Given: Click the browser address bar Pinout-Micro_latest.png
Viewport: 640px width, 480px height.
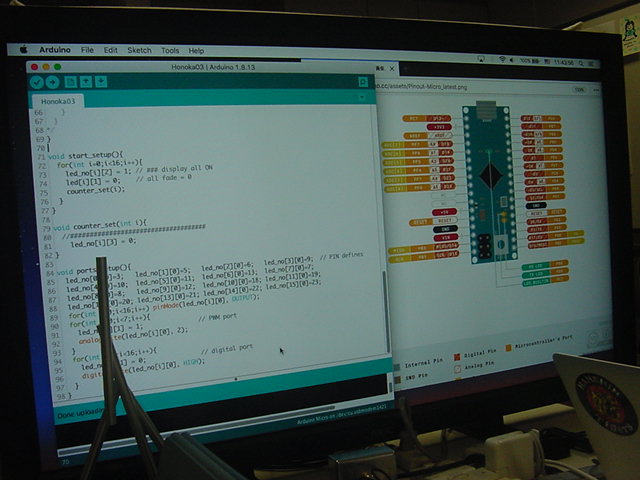Looking at the screenshot, I should (421, 87).
